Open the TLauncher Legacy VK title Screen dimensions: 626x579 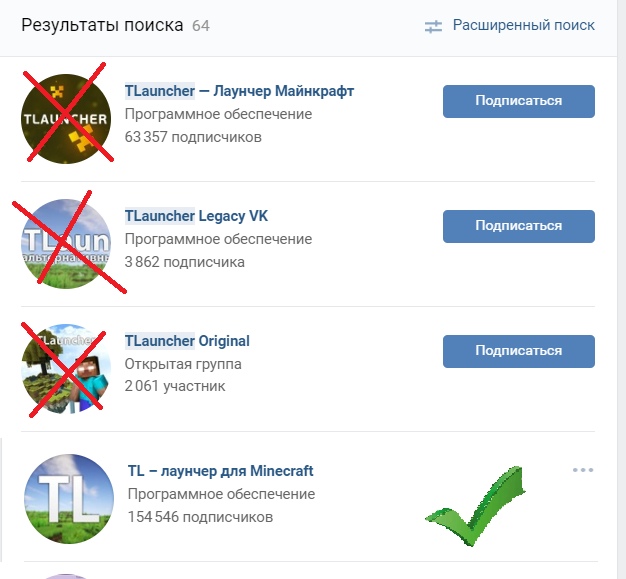(196, 216)
